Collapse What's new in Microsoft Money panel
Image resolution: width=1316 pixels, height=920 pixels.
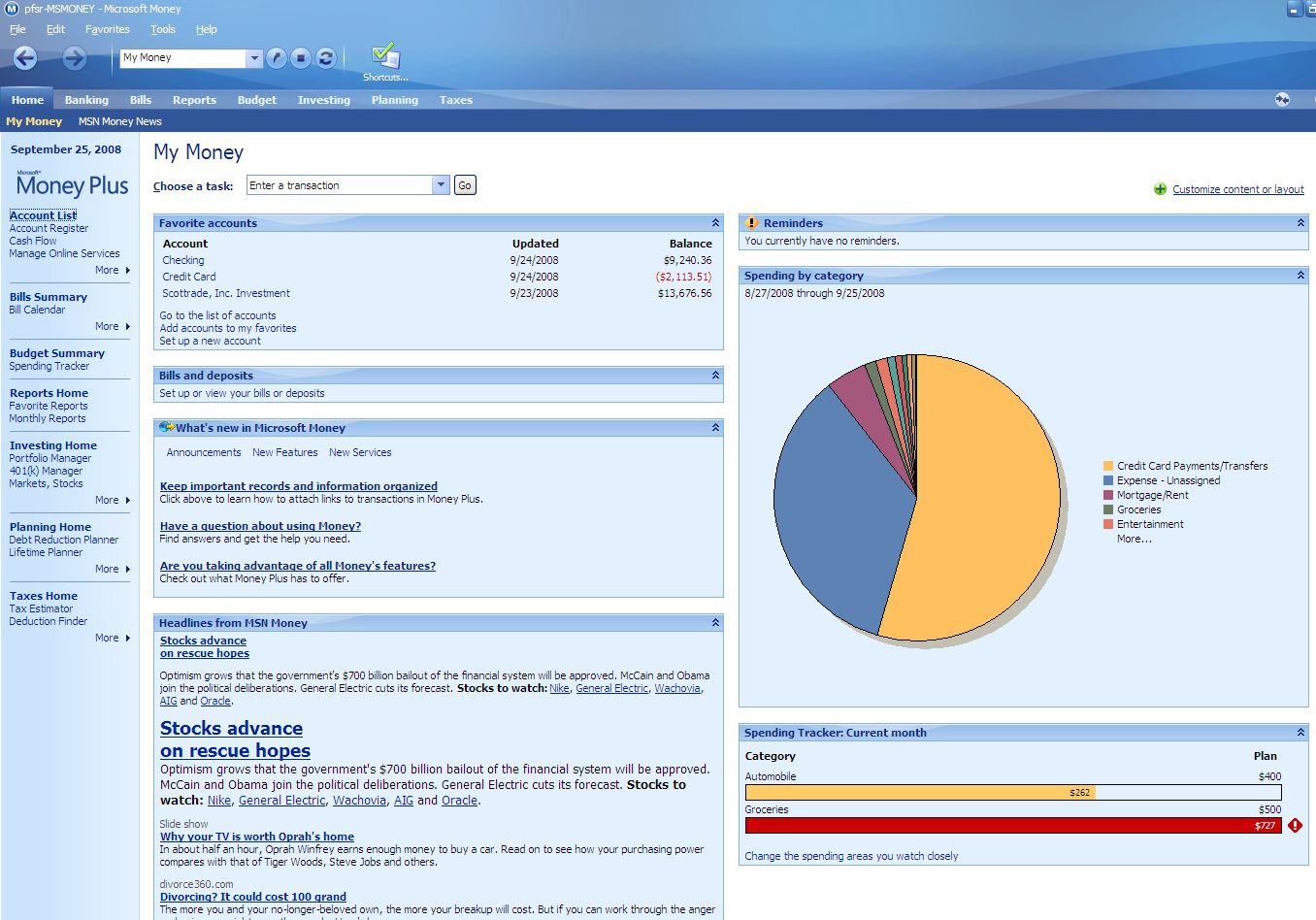(x=715, y=428)
